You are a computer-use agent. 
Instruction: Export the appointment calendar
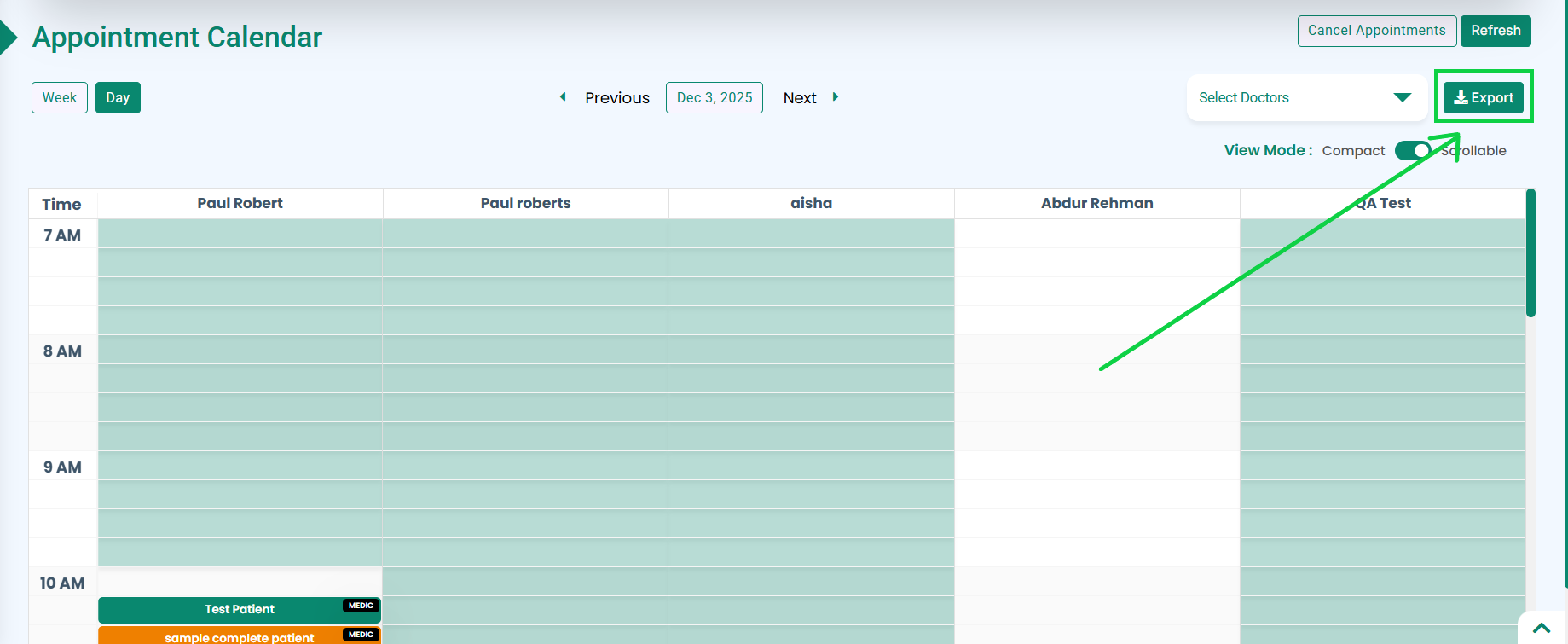[x=1484, y=98]
